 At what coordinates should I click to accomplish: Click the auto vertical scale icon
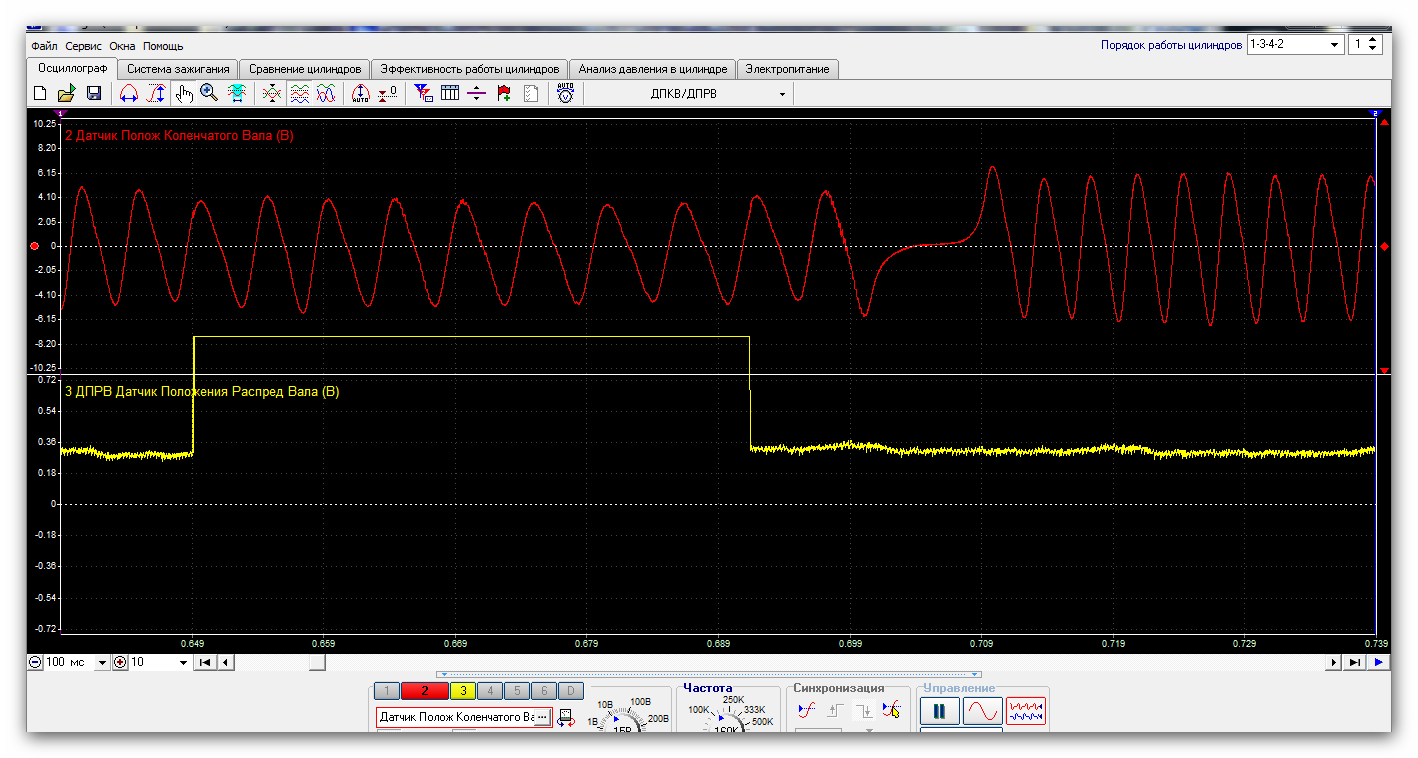click(361, 94)
